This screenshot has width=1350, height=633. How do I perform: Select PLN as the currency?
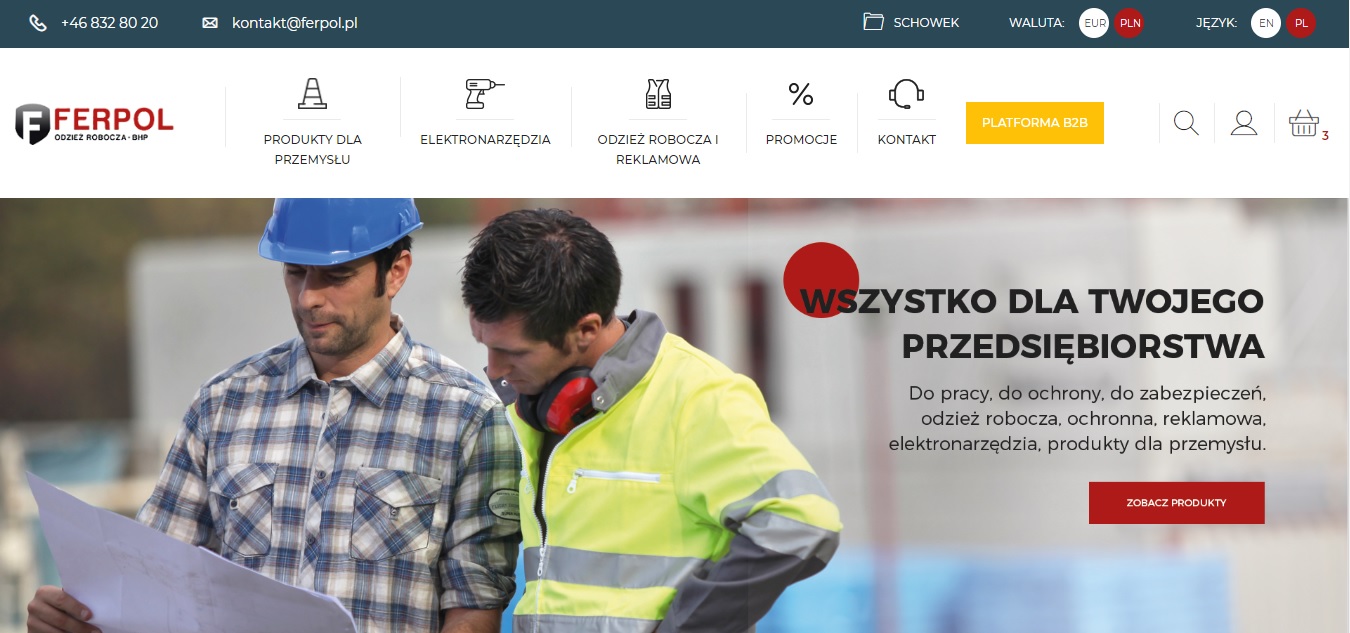click(1129, 23)
